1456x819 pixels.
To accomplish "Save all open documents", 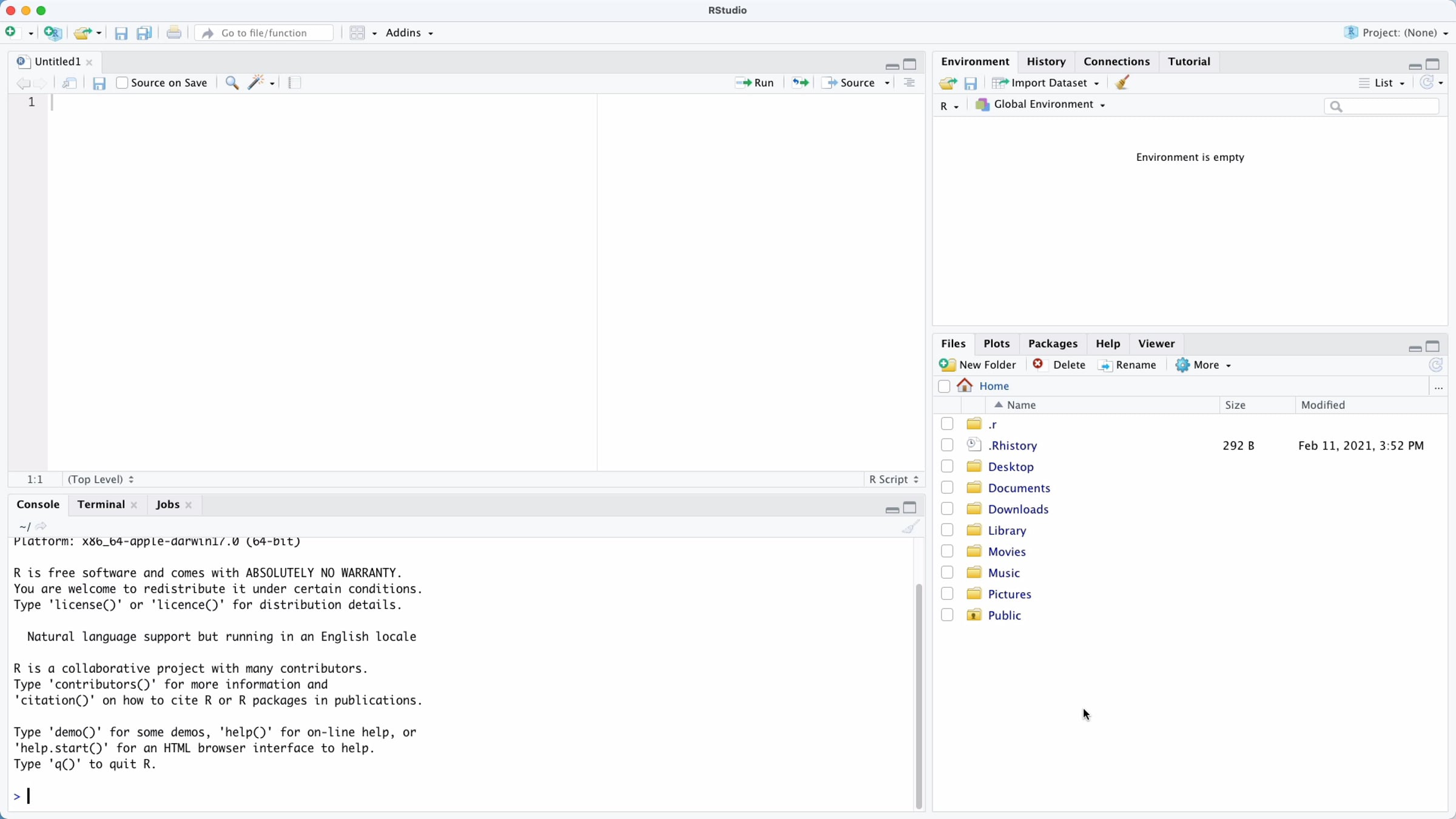I will (x=144, y=33).
